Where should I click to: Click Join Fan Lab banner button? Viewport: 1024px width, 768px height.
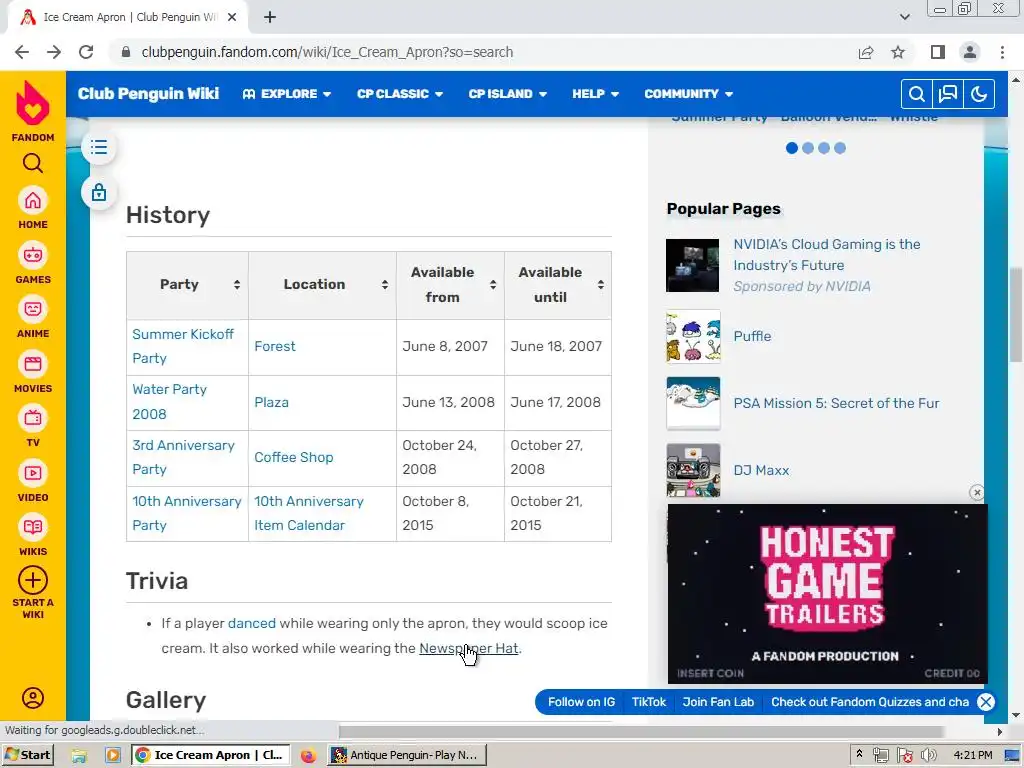(x=718, y=702)
